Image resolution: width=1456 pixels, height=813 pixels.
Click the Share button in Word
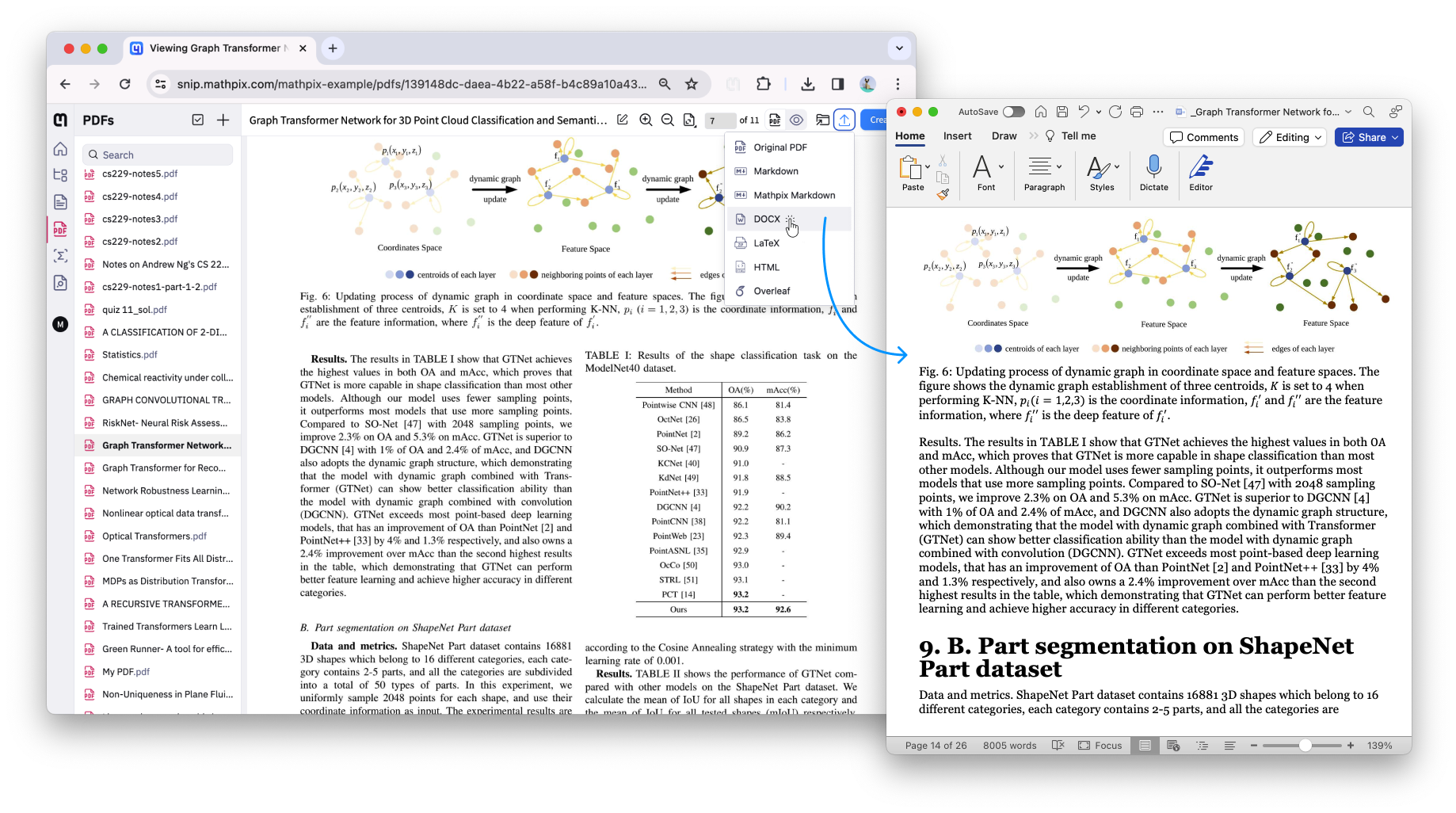(x=1368, y=137)
